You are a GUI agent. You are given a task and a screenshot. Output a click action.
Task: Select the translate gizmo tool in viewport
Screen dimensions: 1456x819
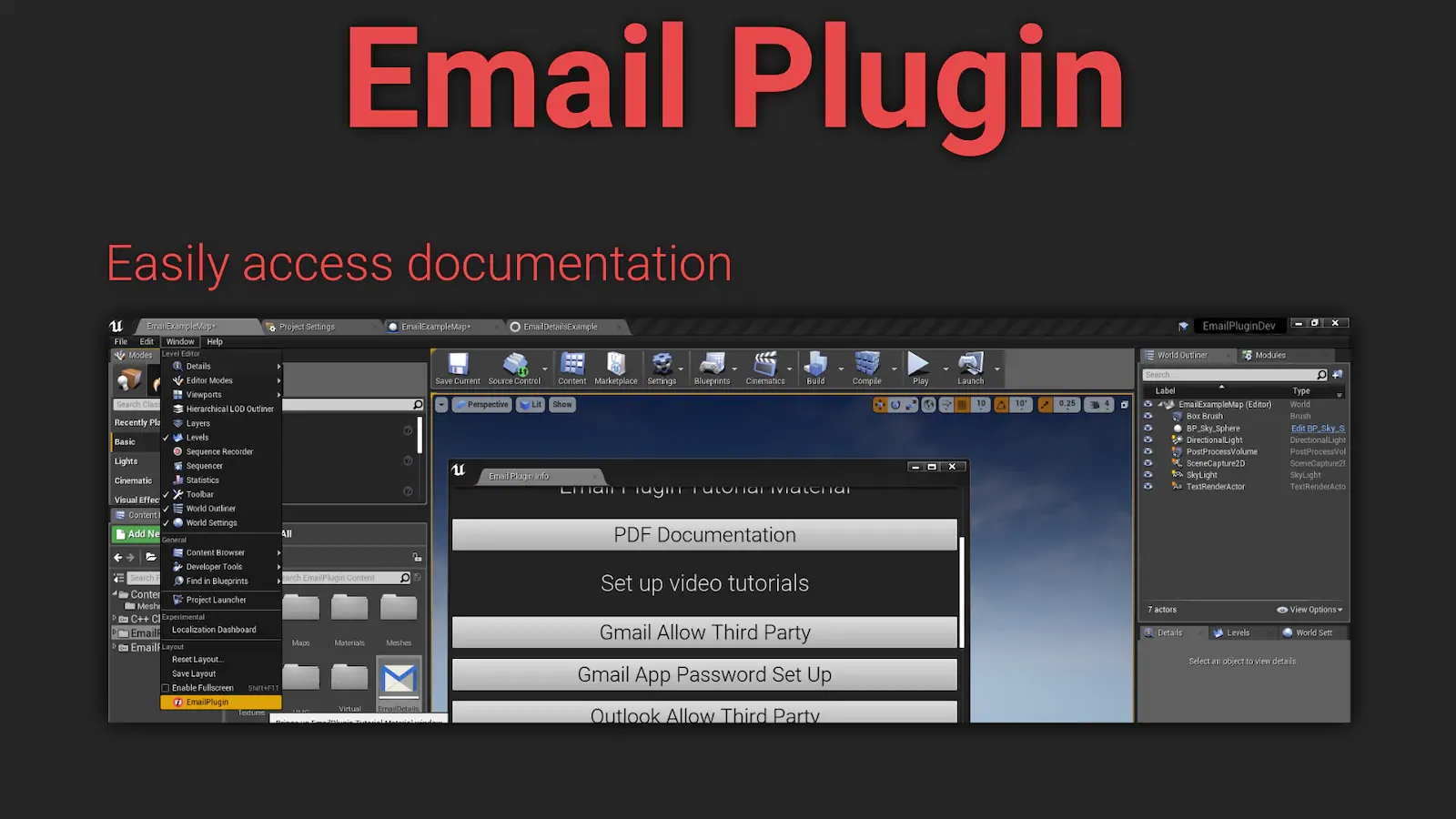(x=879, y=405)
